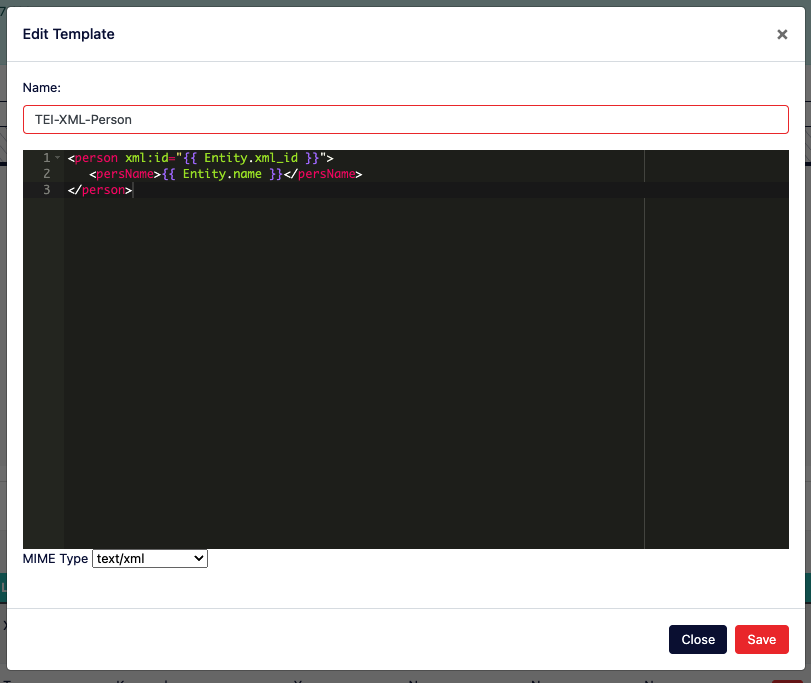This screenshot has height=683, width=811.
Task: Click the Entity.xml_id variable in the code
Action: tap(251, 158)
